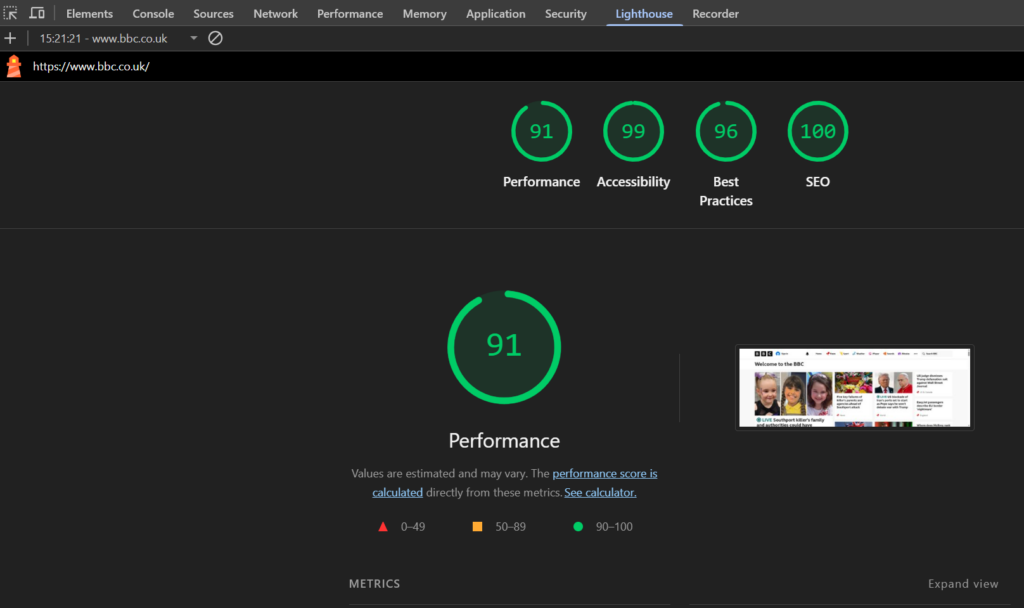Open the Application tab

495,14
